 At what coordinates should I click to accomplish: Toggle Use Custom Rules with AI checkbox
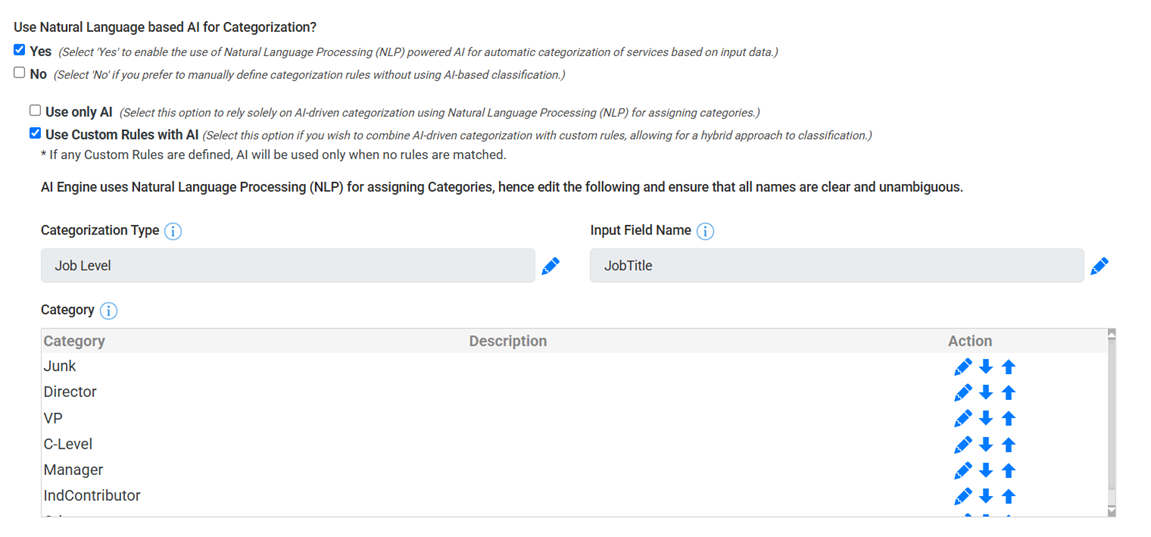click(x=36, y=133)
